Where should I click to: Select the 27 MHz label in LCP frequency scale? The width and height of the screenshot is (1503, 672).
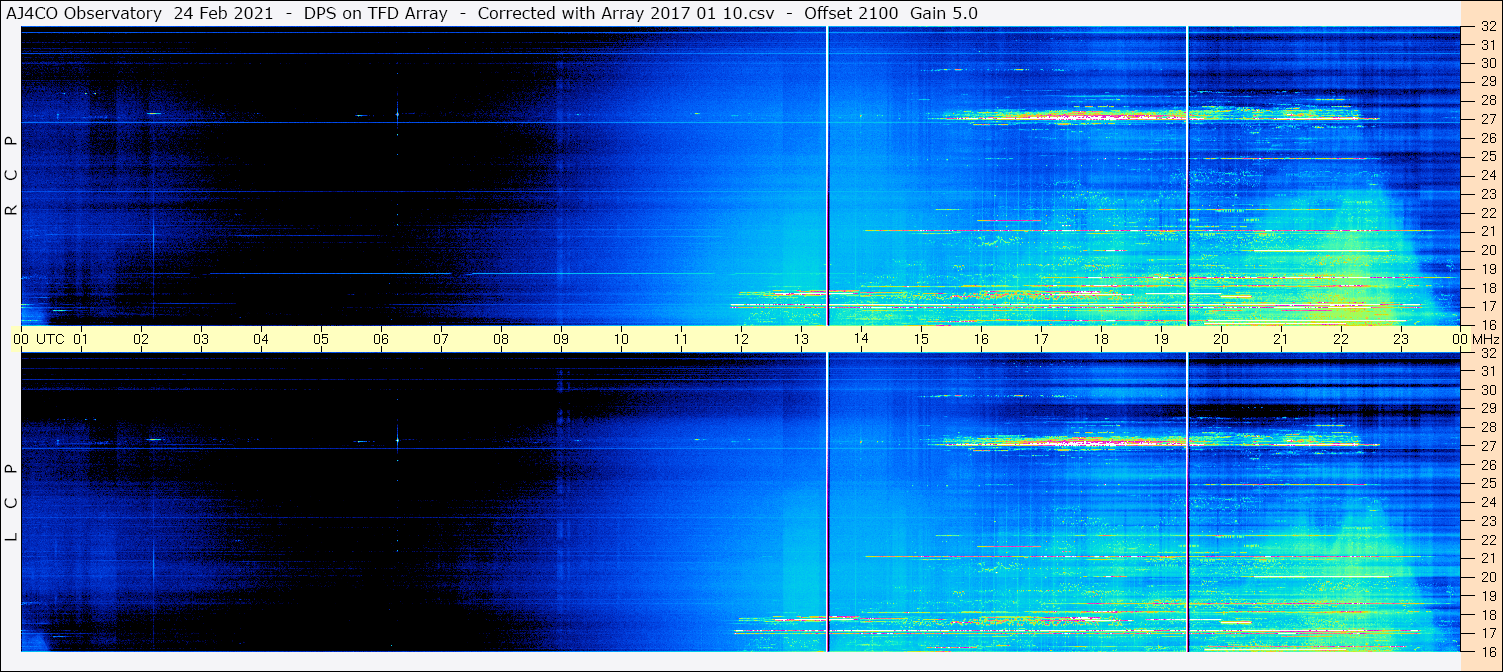tap(1487, 446)
